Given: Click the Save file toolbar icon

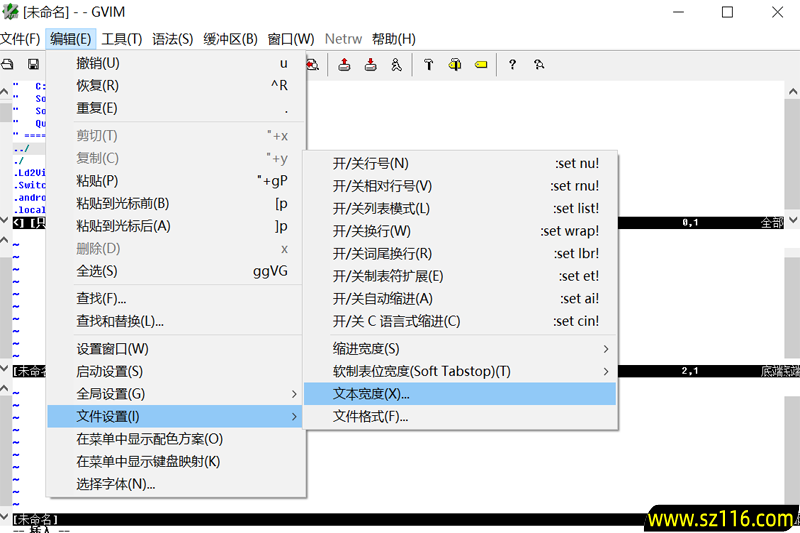Looking at the screenshot, I should pos(33,65).
